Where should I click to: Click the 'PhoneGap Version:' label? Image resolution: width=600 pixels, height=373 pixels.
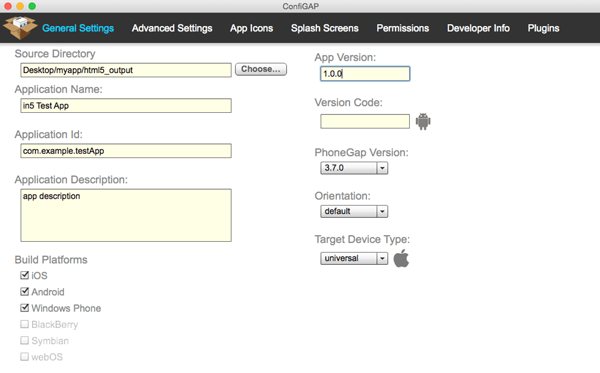click(361, 153)
